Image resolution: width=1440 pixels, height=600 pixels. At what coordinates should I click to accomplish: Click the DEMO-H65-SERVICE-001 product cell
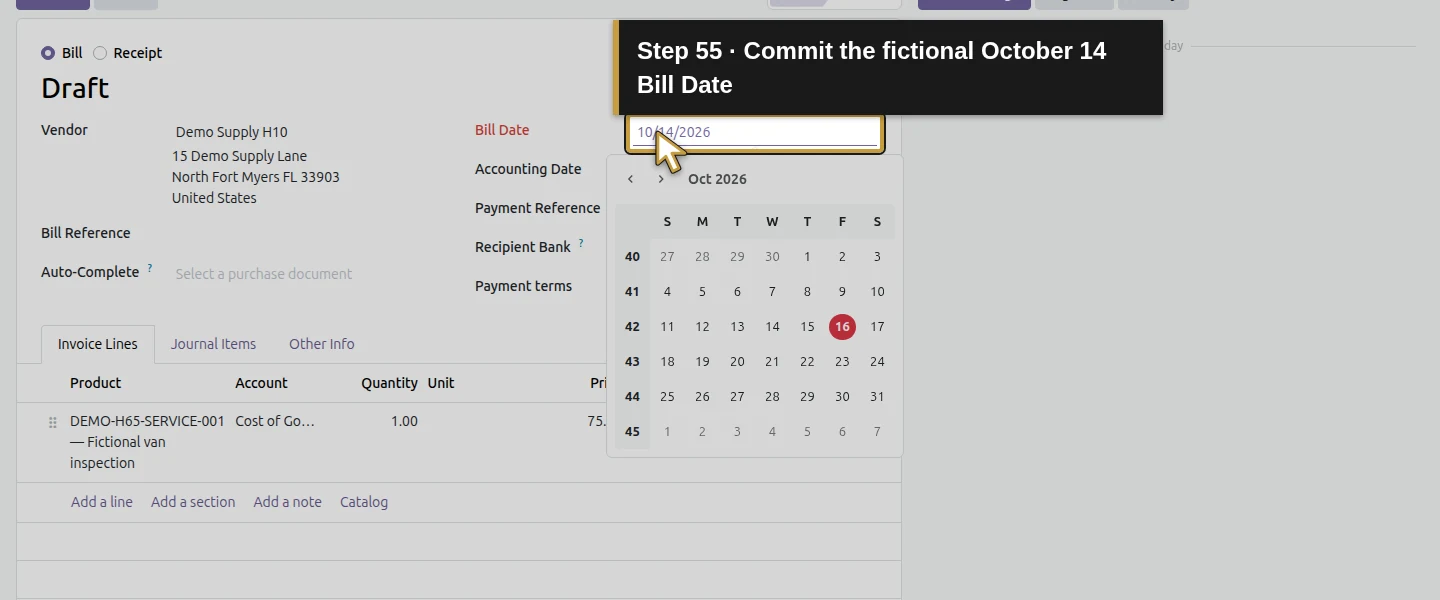(x=148, y=442)
